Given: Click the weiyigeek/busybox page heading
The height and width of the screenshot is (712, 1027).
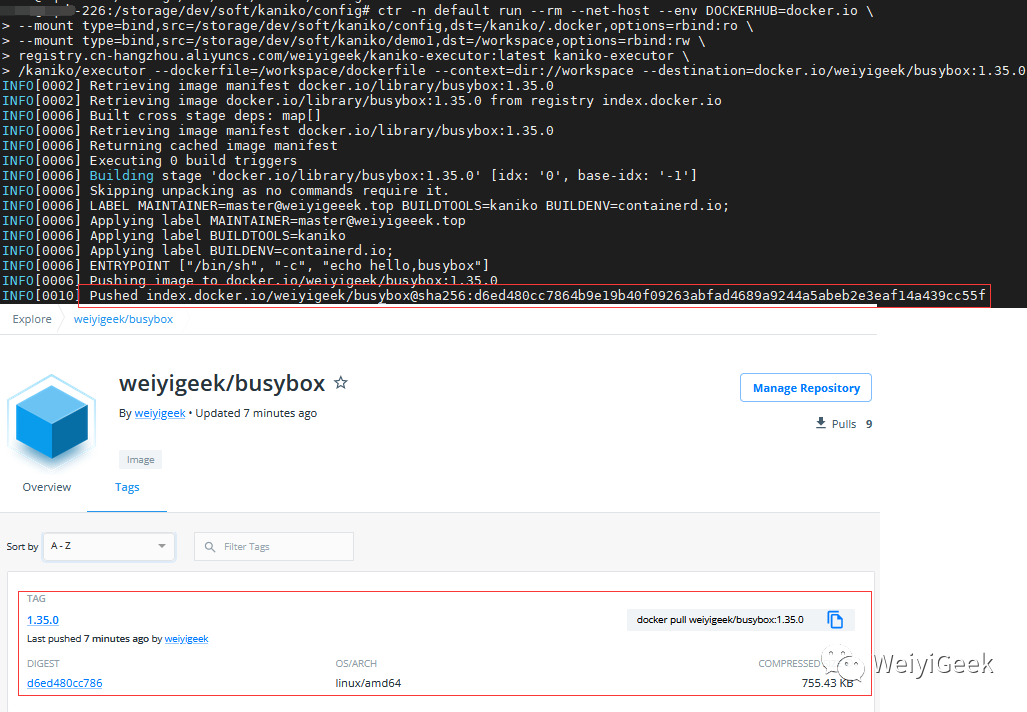Looking at the screenshot, I should click(222, 383).
